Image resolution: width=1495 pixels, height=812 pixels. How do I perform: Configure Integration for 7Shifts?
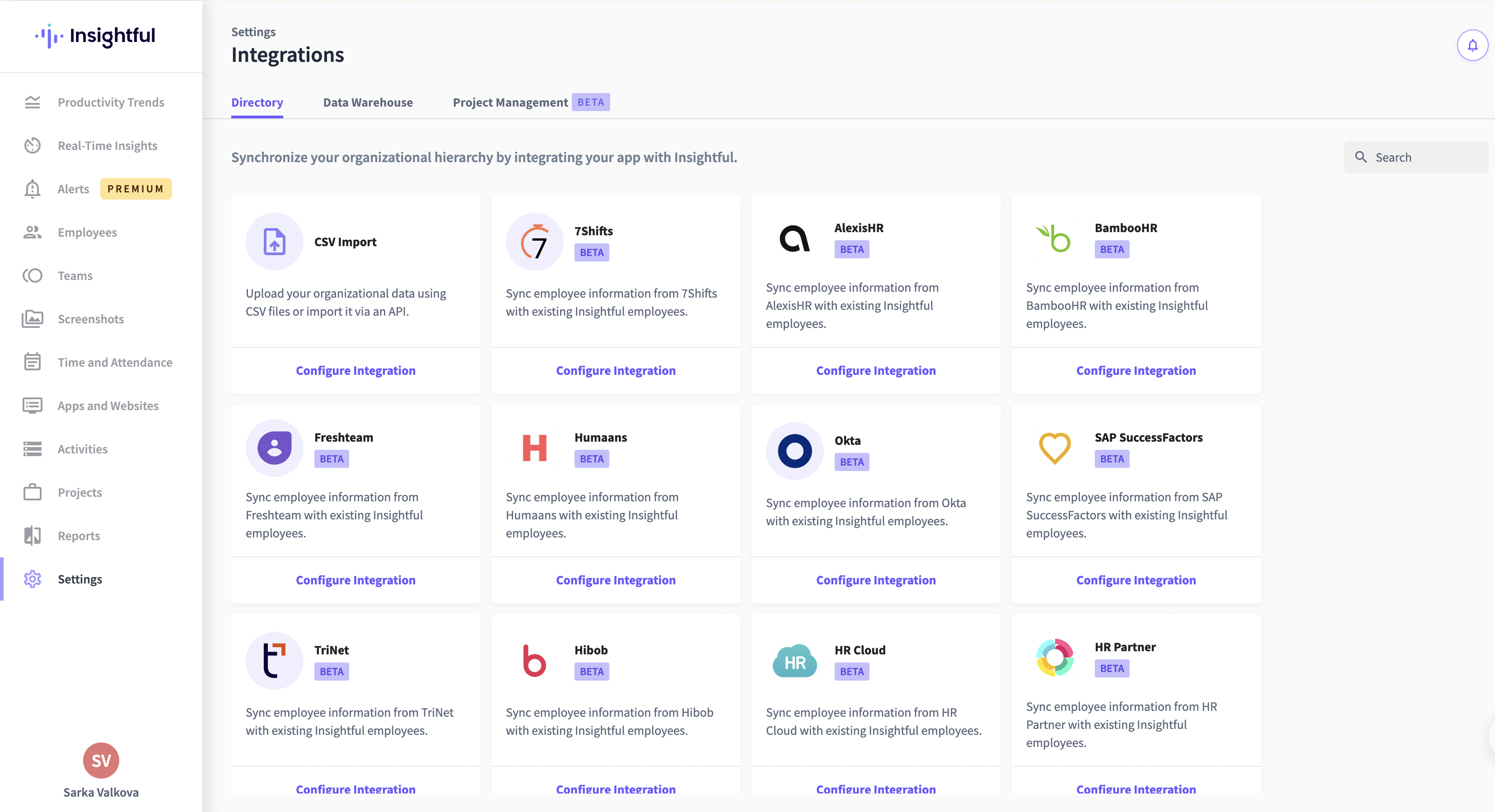click(x=616, y=370)
